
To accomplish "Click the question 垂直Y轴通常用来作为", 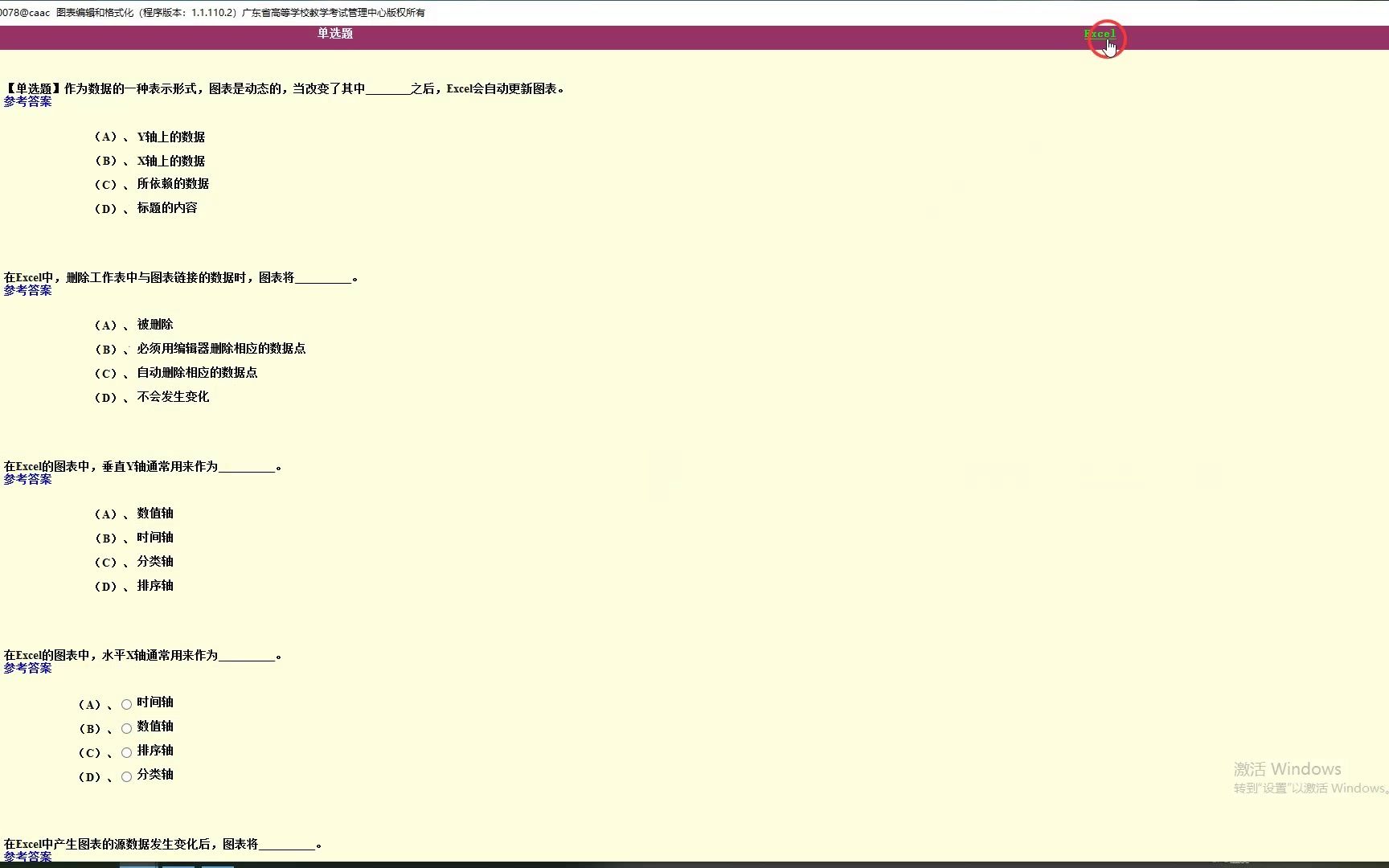I will tap(143, 467).
